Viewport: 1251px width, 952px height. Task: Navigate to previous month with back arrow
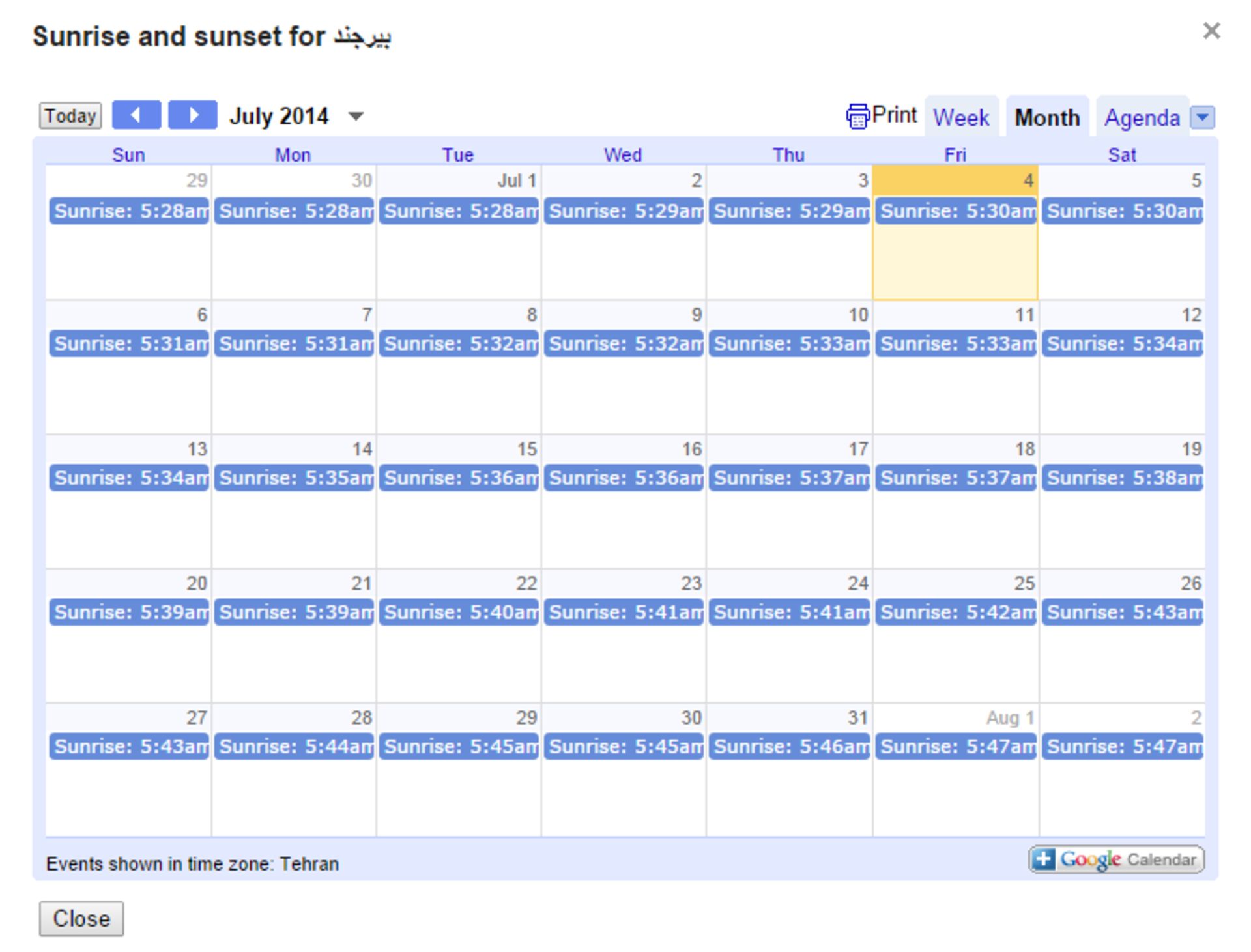point(136,115)
